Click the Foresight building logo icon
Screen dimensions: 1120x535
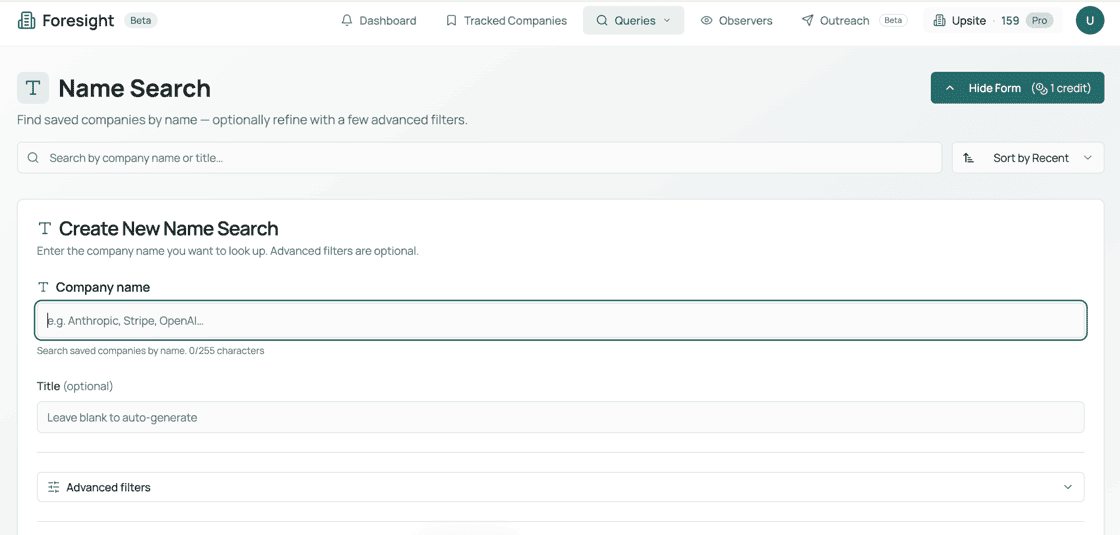tap(26, 21)
